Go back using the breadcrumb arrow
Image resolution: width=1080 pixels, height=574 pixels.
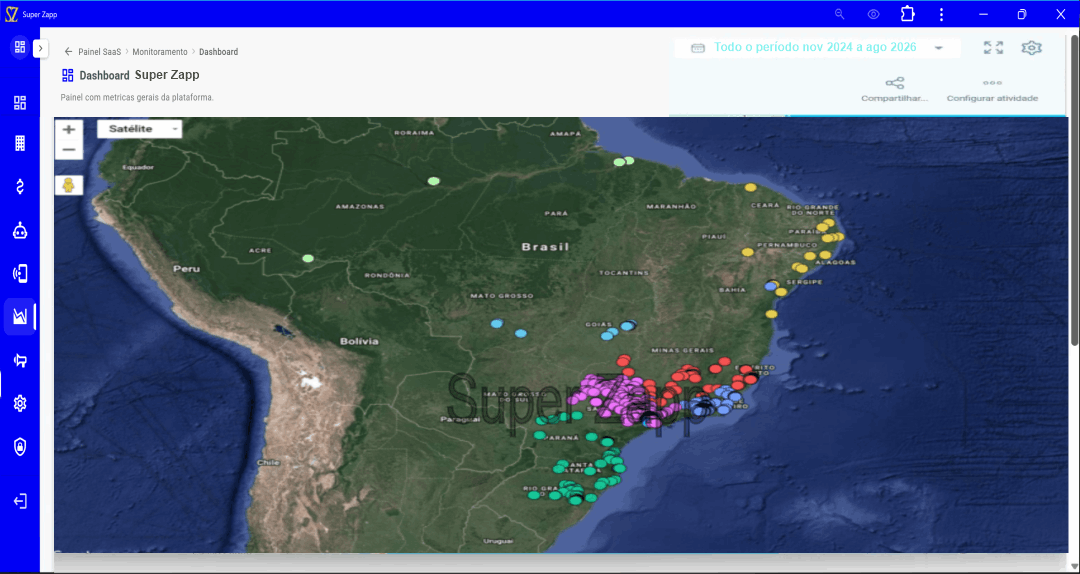click(68, 52)
